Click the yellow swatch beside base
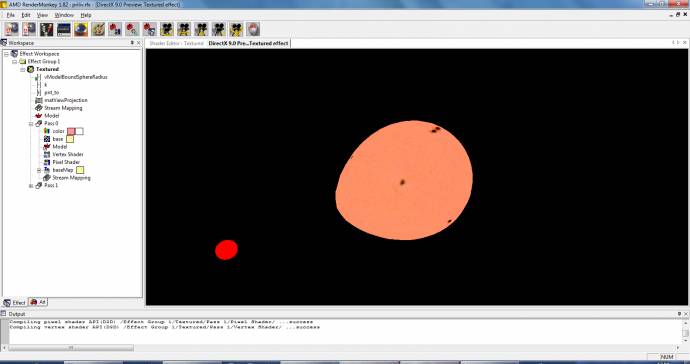This screenshot has width=690, height=364. coord(70,139)
